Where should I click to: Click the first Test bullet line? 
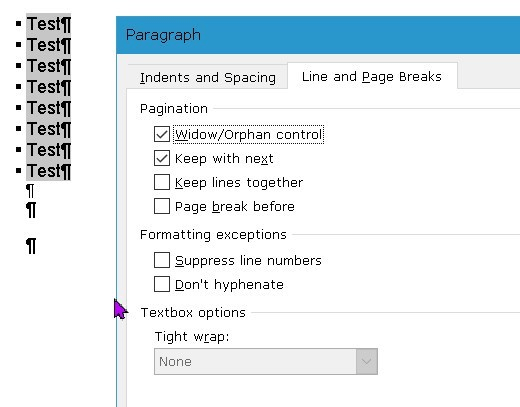[49, 24]
